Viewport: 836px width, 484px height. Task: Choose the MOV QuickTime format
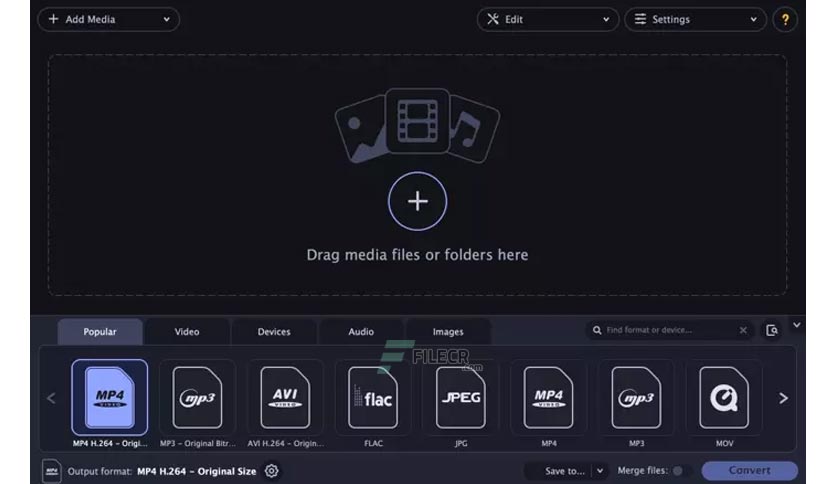click(724, 398)
